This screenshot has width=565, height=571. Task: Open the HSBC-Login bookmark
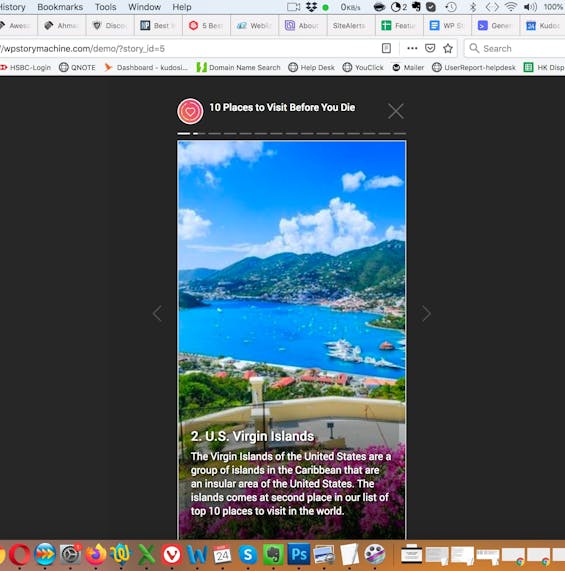tap(25, 67)
